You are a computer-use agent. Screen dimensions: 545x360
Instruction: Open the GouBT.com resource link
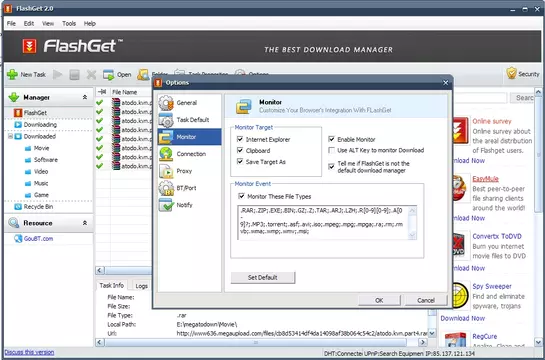[x=38, y=239]
